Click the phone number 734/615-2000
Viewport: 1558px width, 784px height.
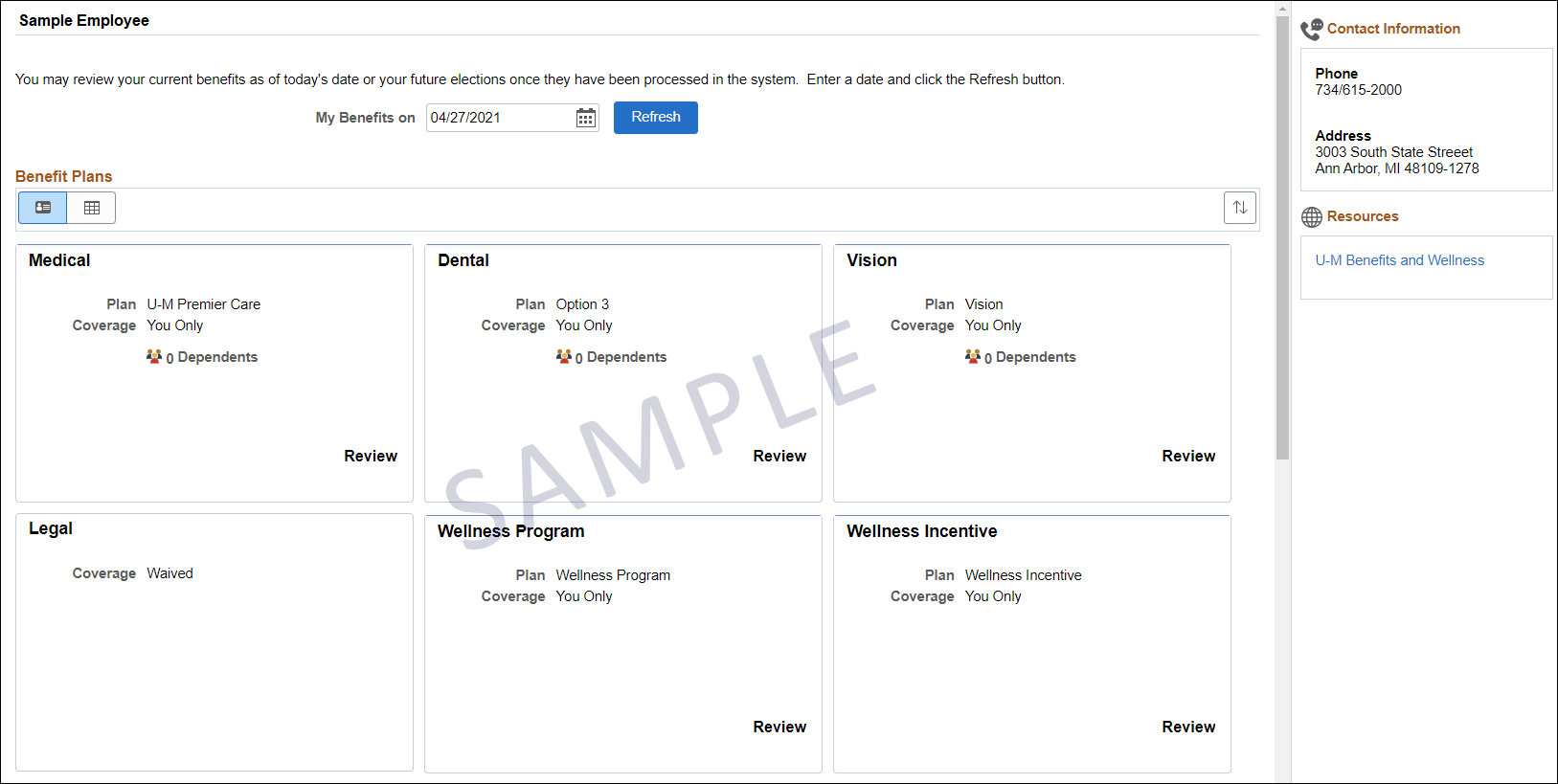(x=1358, y=90)
